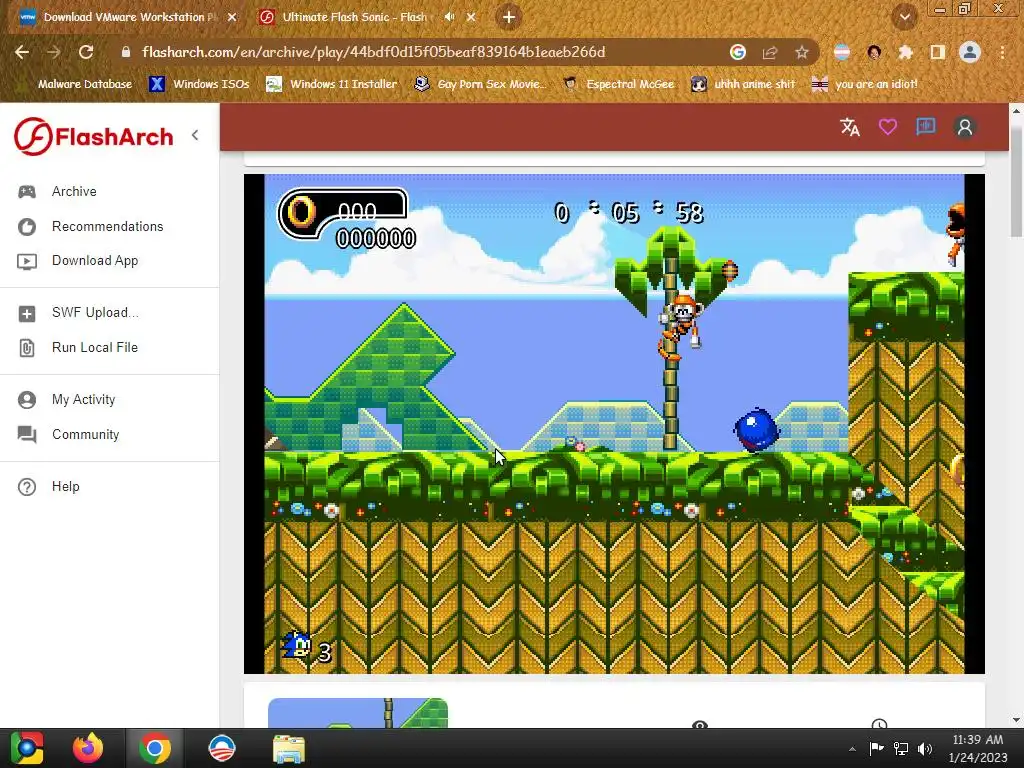
Task: Click the page vertical scrollbar thumb
Action: point(1016,182)
